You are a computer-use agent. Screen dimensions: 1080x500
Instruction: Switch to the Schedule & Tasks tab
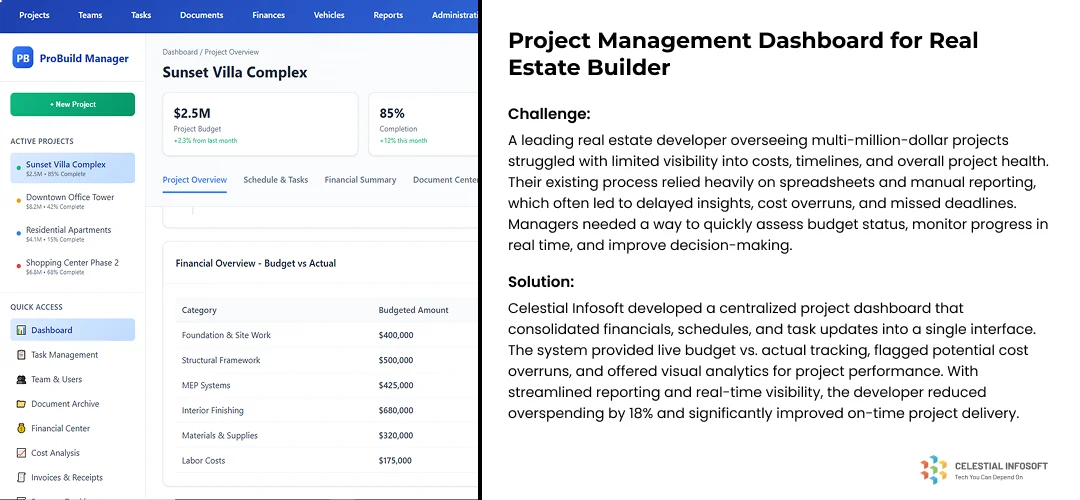pos(276,180)
